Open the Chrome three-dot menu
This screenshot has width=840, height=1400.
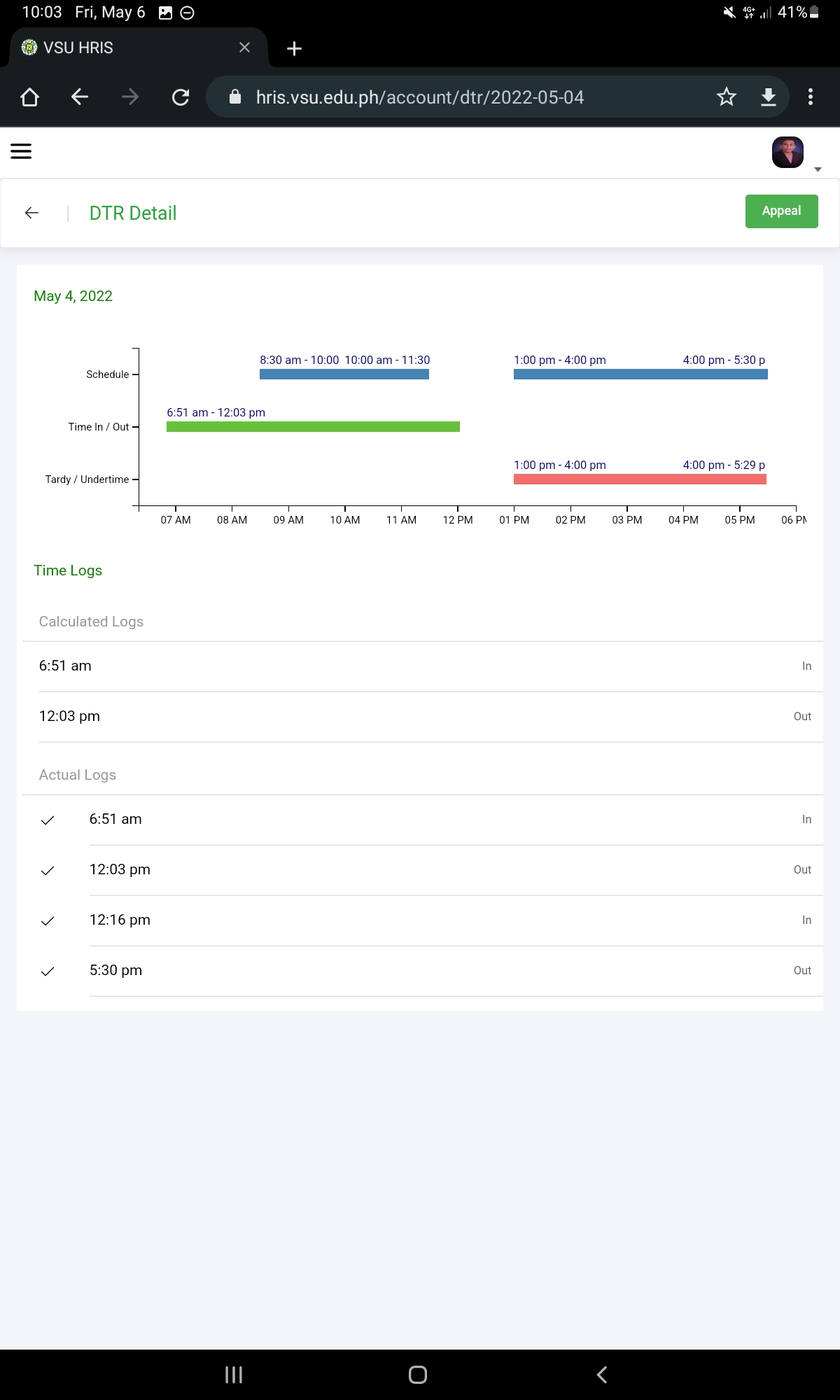810,97
